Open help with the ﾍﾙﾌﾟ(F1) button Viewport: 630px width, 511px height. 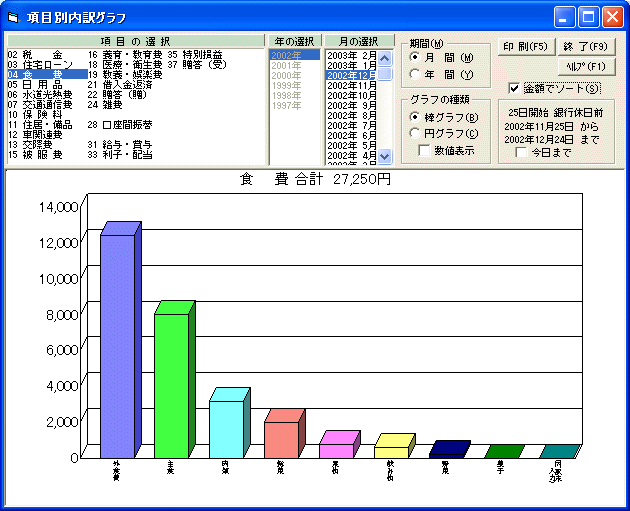coord(585,66)
